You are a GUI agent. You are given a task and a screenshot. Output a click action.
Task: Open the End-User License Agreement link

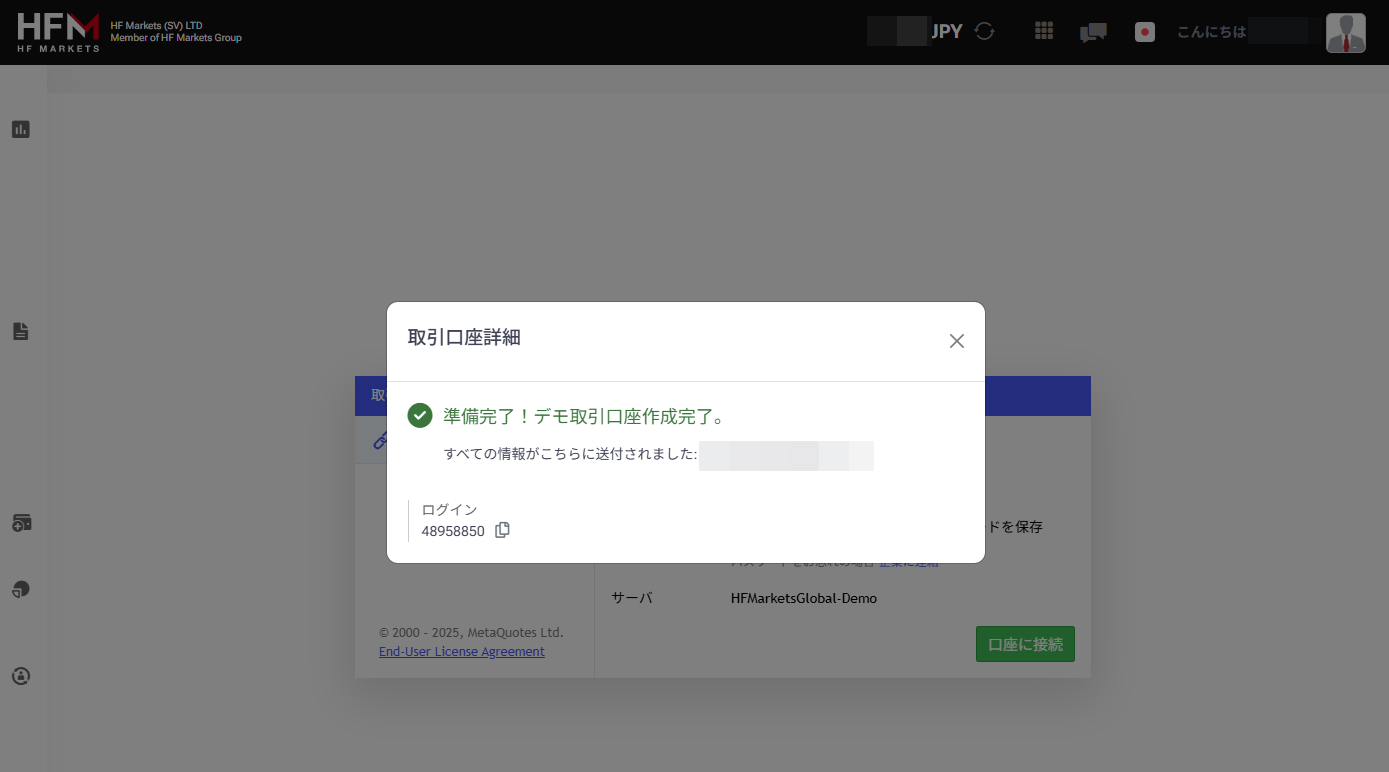point(462,652)
